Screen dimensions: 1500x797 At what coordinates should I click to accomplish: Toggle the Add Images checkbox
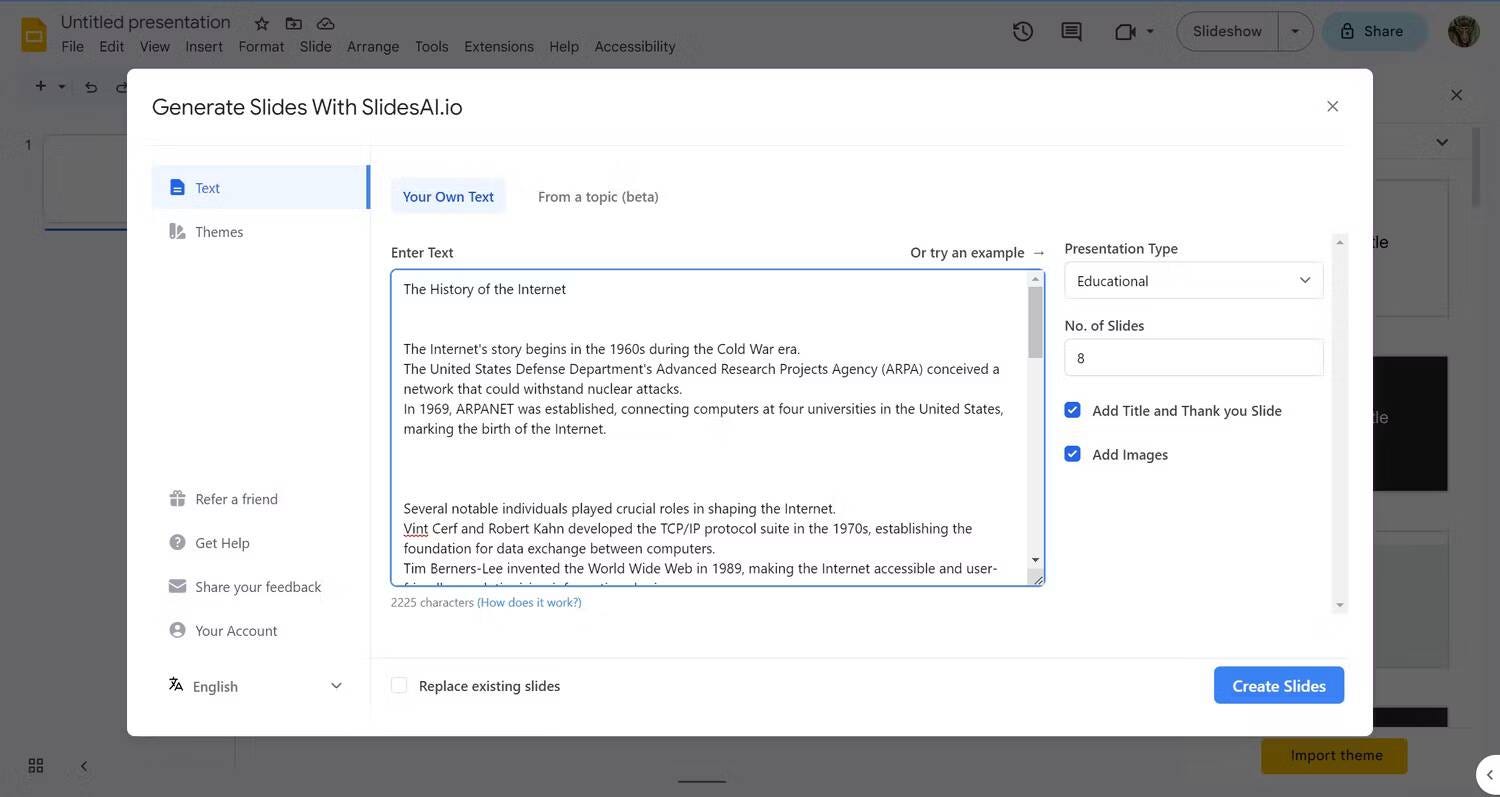tap(1073, 454)
